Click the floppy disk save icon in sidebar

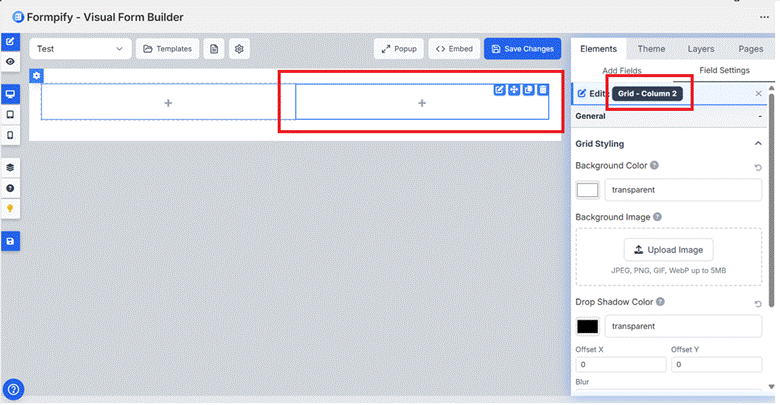10,241
